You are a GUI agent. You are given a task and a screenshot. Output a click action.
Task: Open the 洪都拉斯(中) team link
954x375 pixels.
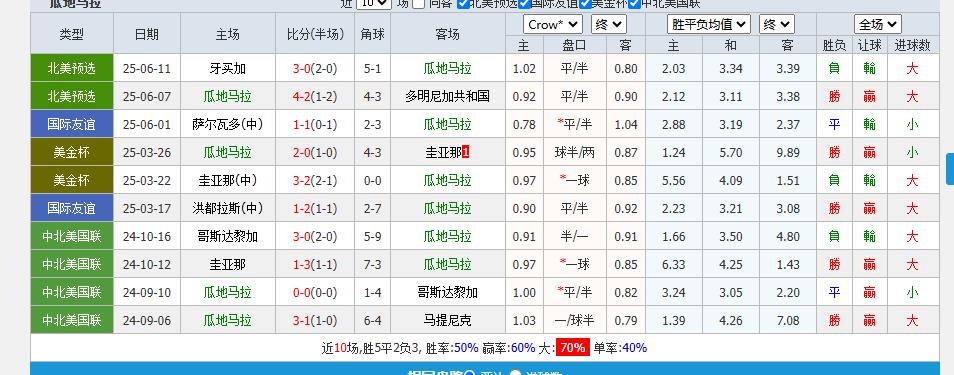[x=227, y=208]
